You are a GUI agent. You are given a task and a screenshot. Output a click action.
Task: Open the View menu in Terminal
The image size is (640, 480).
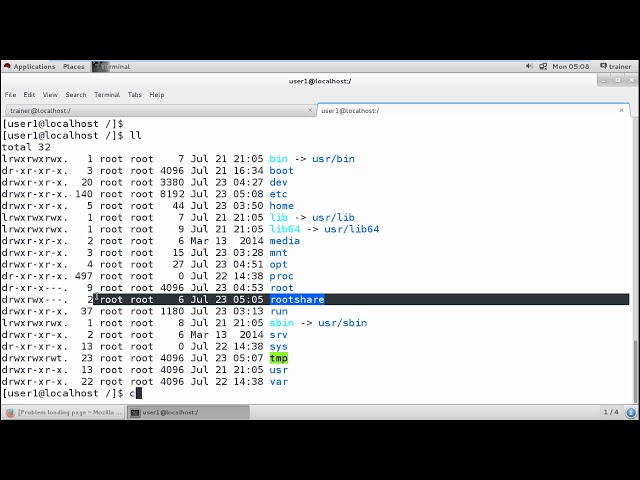pyautogui.click(x=50, y=95)
